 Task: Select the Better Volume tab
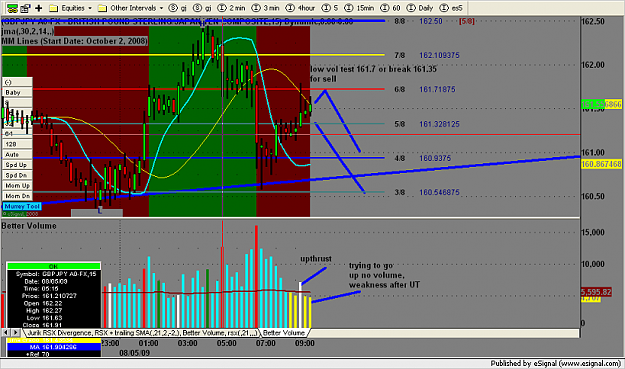tap(284, 333)
